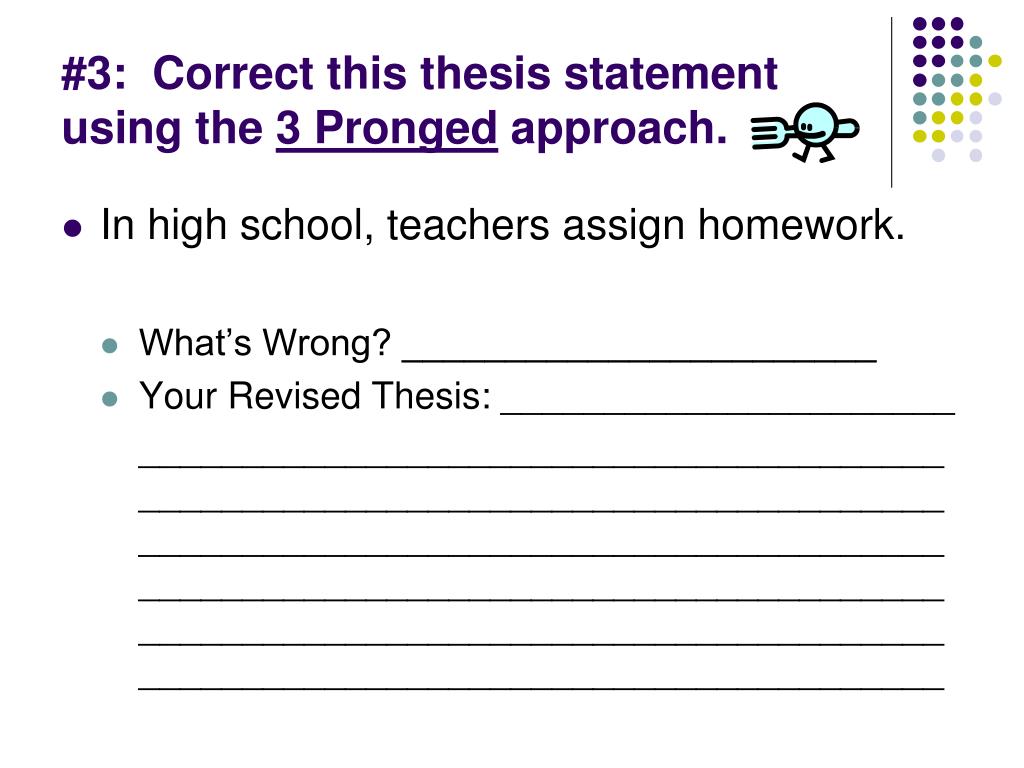
Task: Click the "What's Wrong?" blank line
Action: [x=639, y=358]
